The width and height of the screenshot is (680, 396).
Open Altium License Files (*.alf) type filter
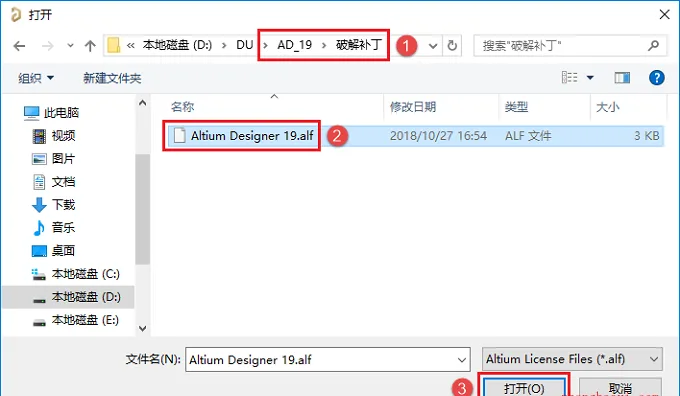pyautogui.click(x=572, y=359)
